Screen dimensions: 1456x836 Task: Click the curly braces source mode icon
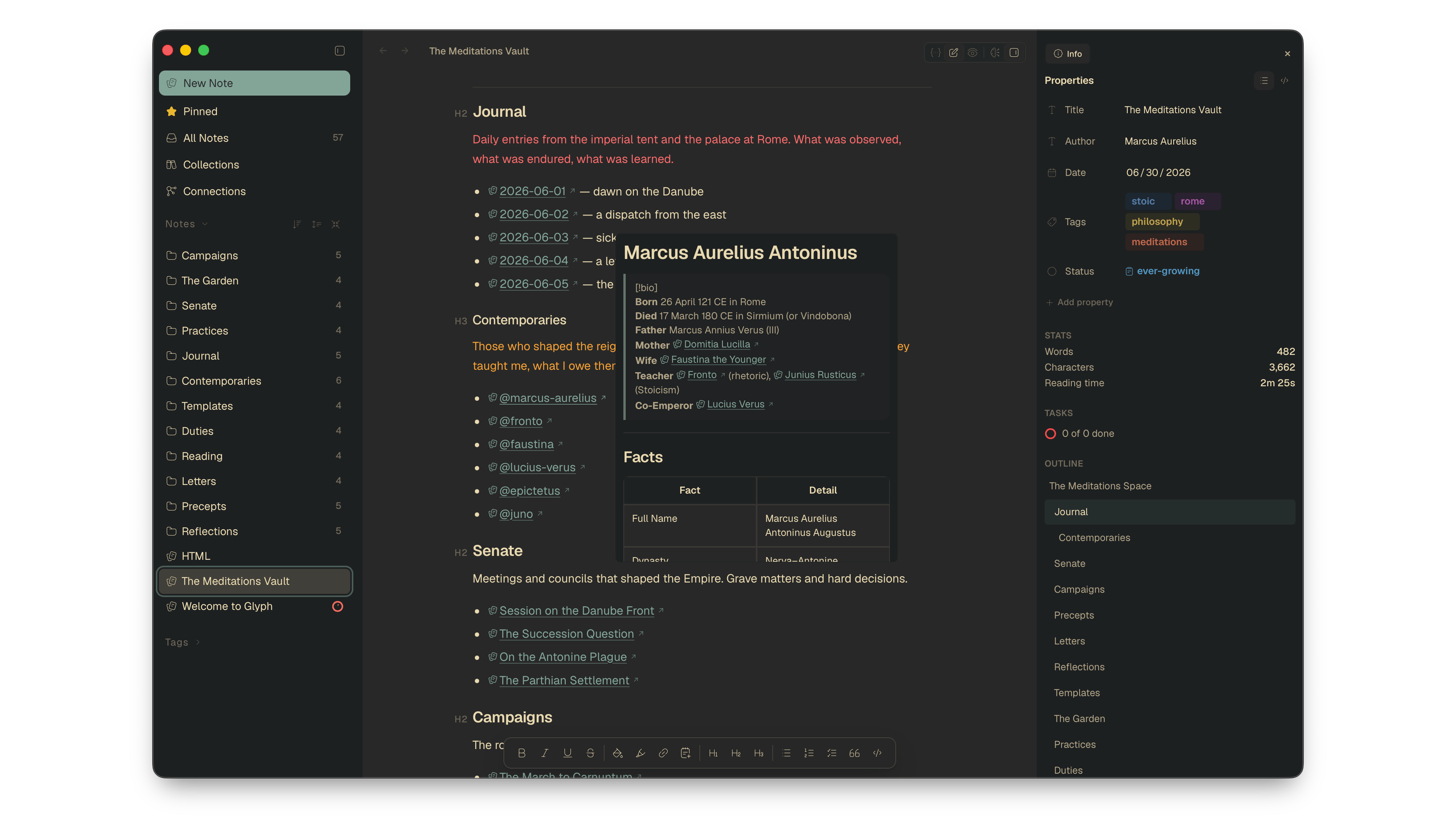[936, 52]
